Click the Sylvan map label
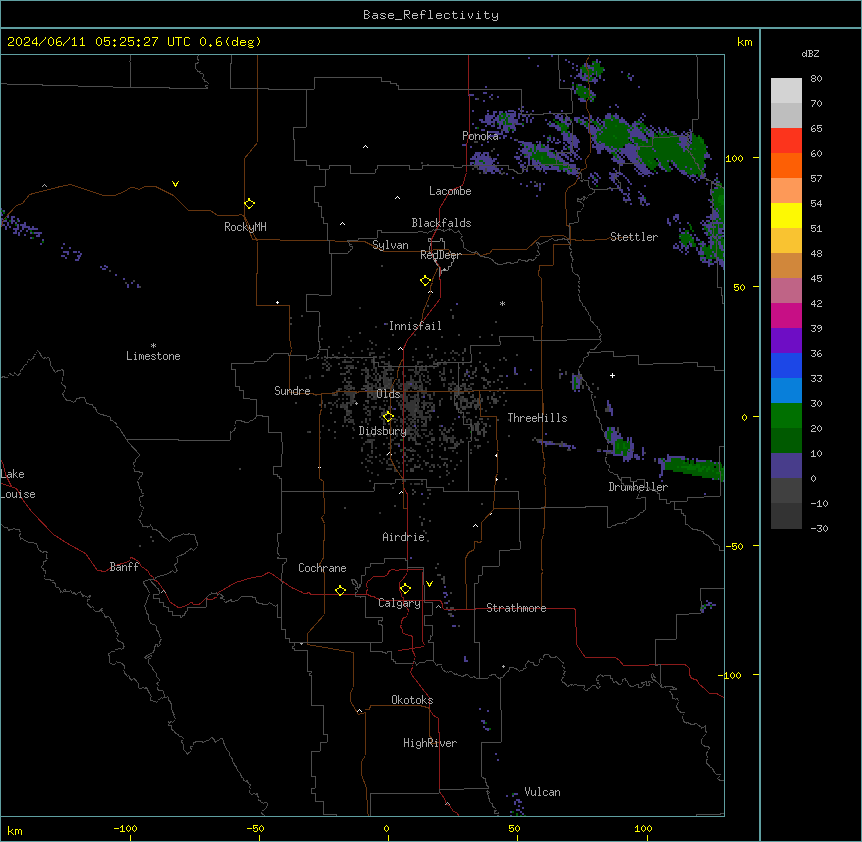Viewport: 862px width, 842px height. coord(390,245)
